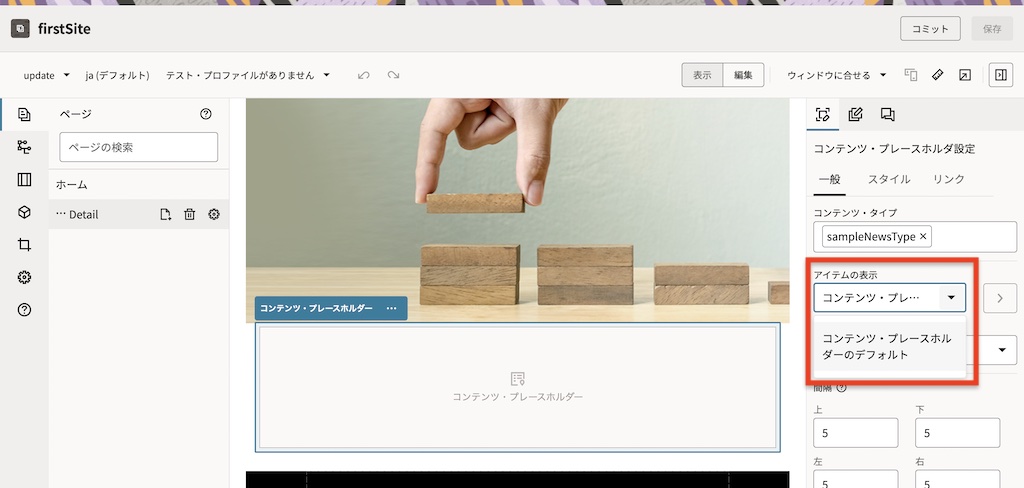Click the 左 spacing field

(856, 480)
